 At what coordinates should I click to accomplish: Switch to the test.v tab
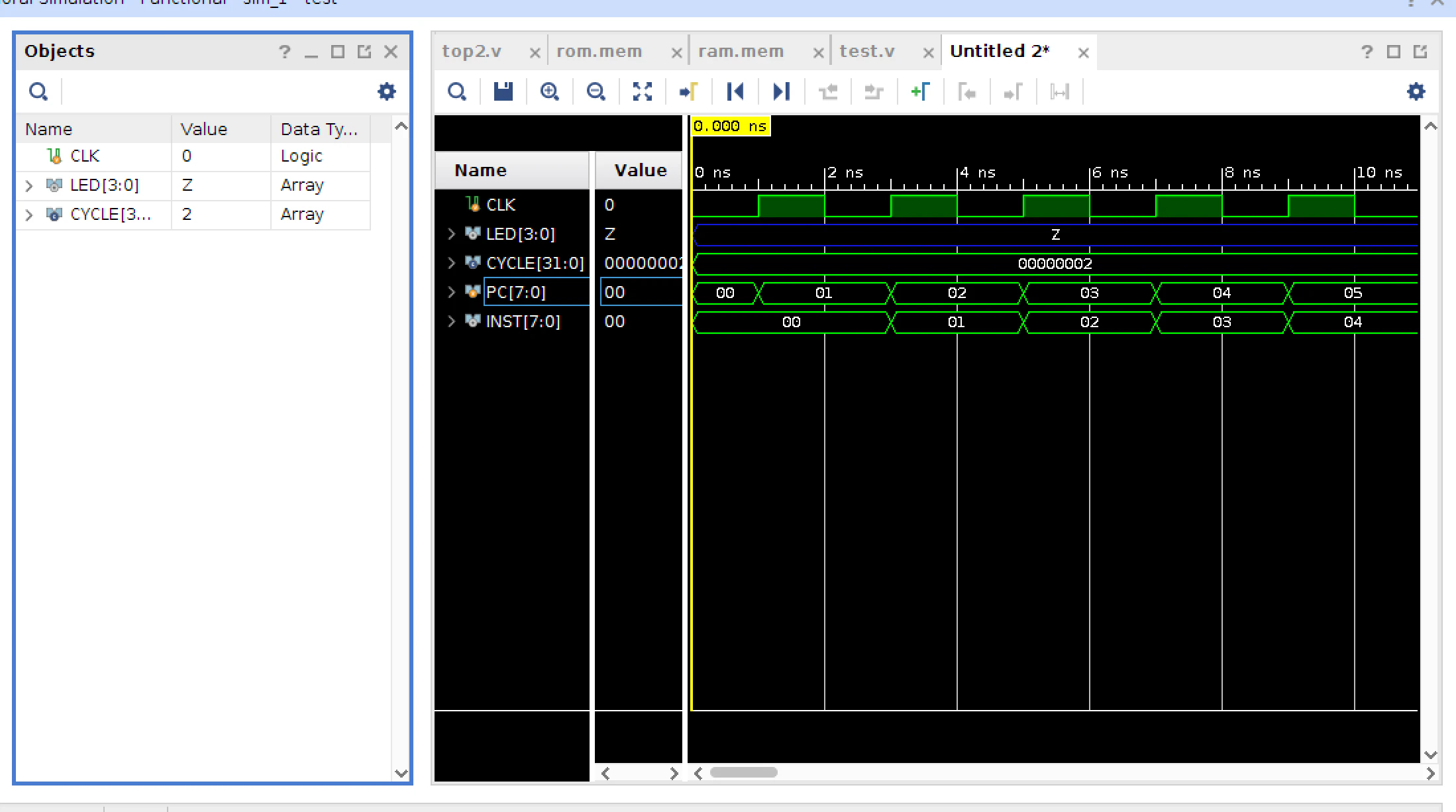(867, 52)
